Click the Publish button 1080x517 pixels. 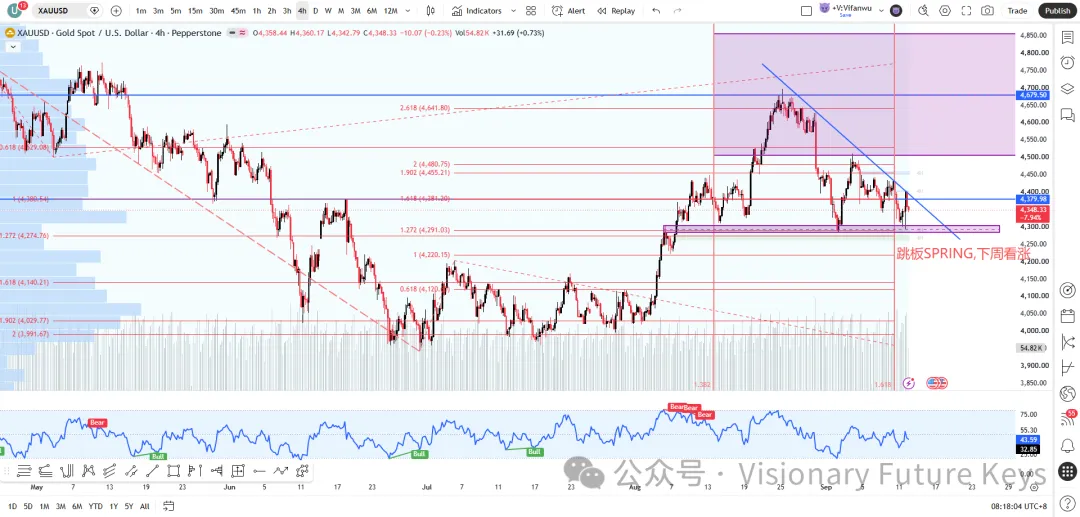point(1057,11)
